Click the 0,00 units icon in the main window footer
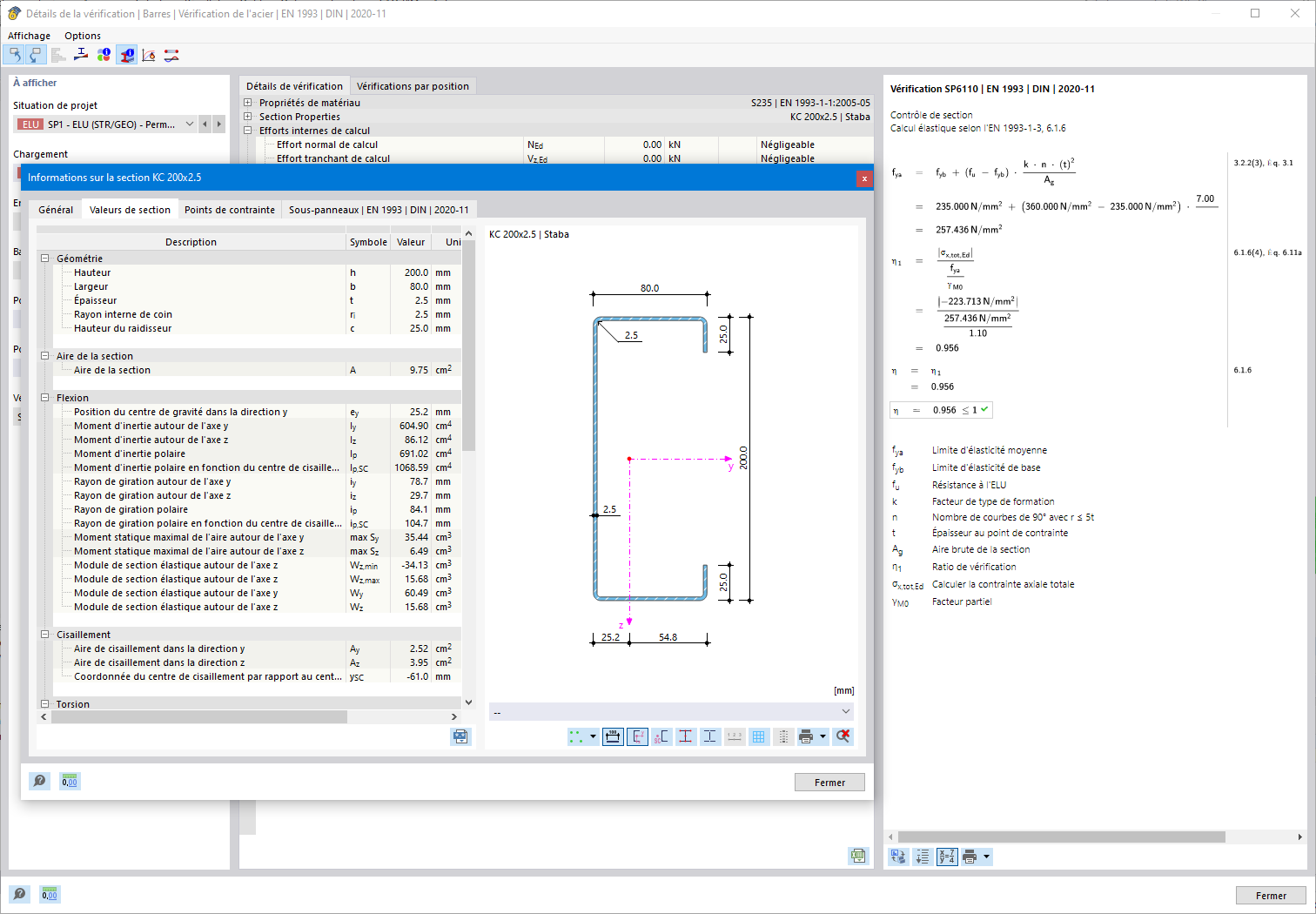The height and width of the screenshot is (914, 1316). pos(50,894)
